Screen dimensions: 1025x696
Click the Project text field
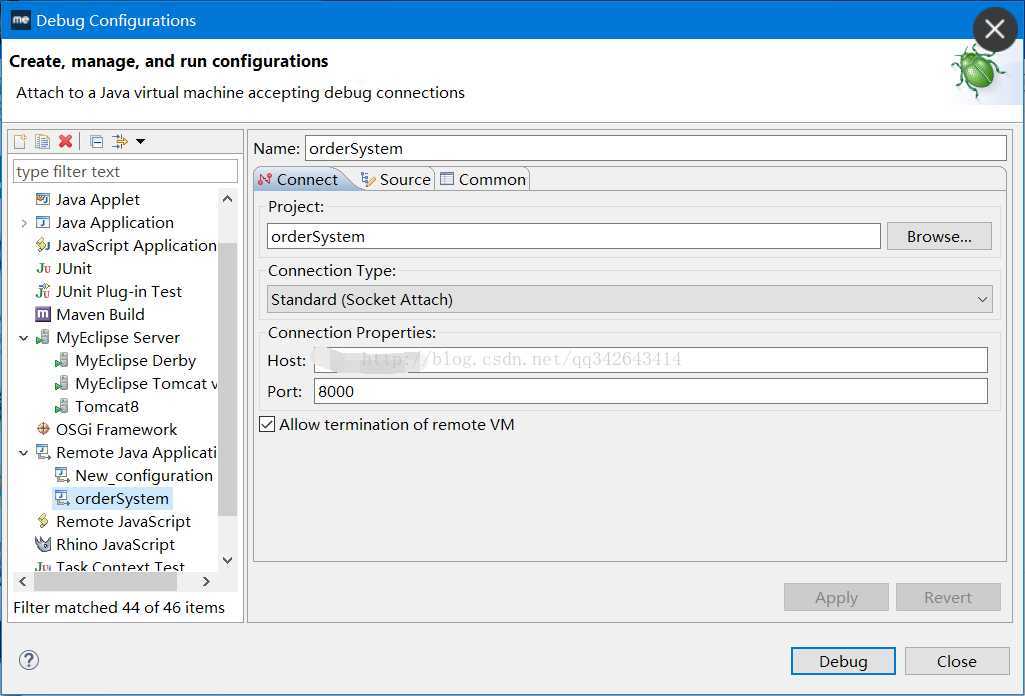pyautogui.click(x=573, y=237)
